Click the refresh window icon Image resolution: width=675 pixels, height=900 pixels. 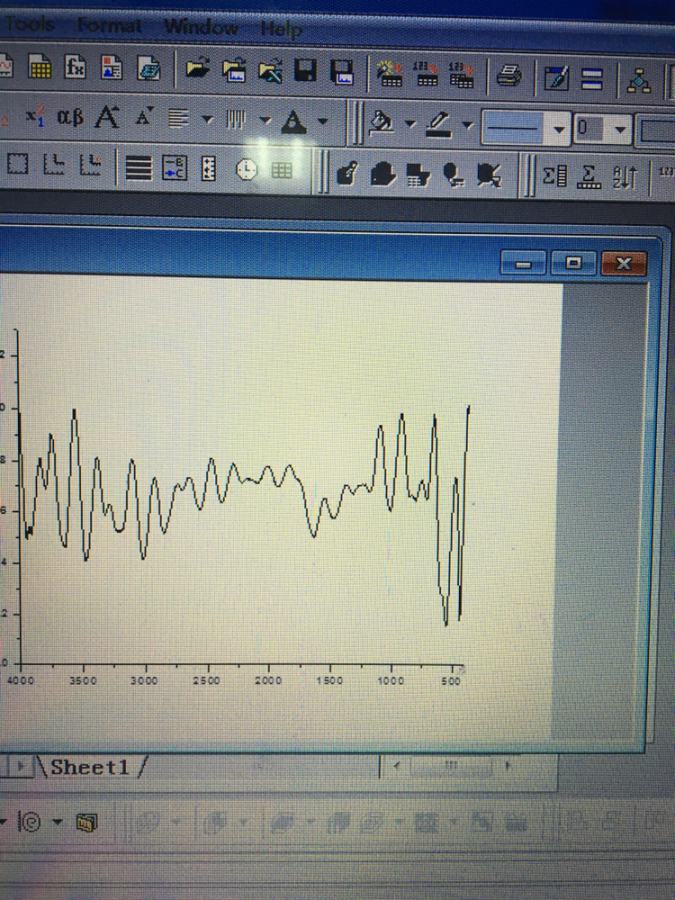pos(556,78)
